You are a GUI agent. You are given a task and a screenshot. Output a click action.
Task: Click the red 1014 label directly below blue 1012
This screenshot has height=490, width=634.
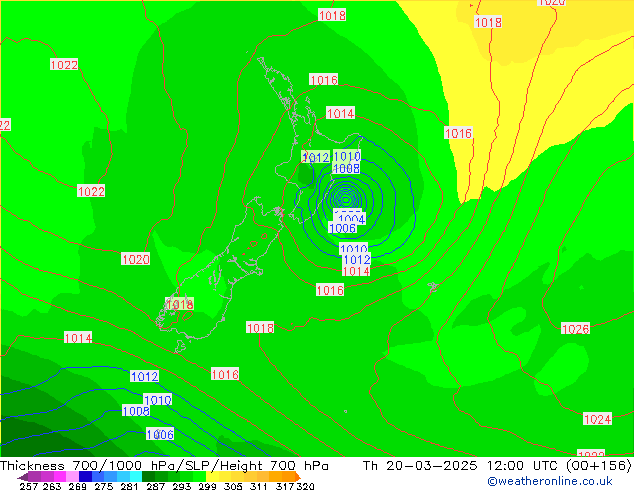pyautogui.click(x=356, y=271)
